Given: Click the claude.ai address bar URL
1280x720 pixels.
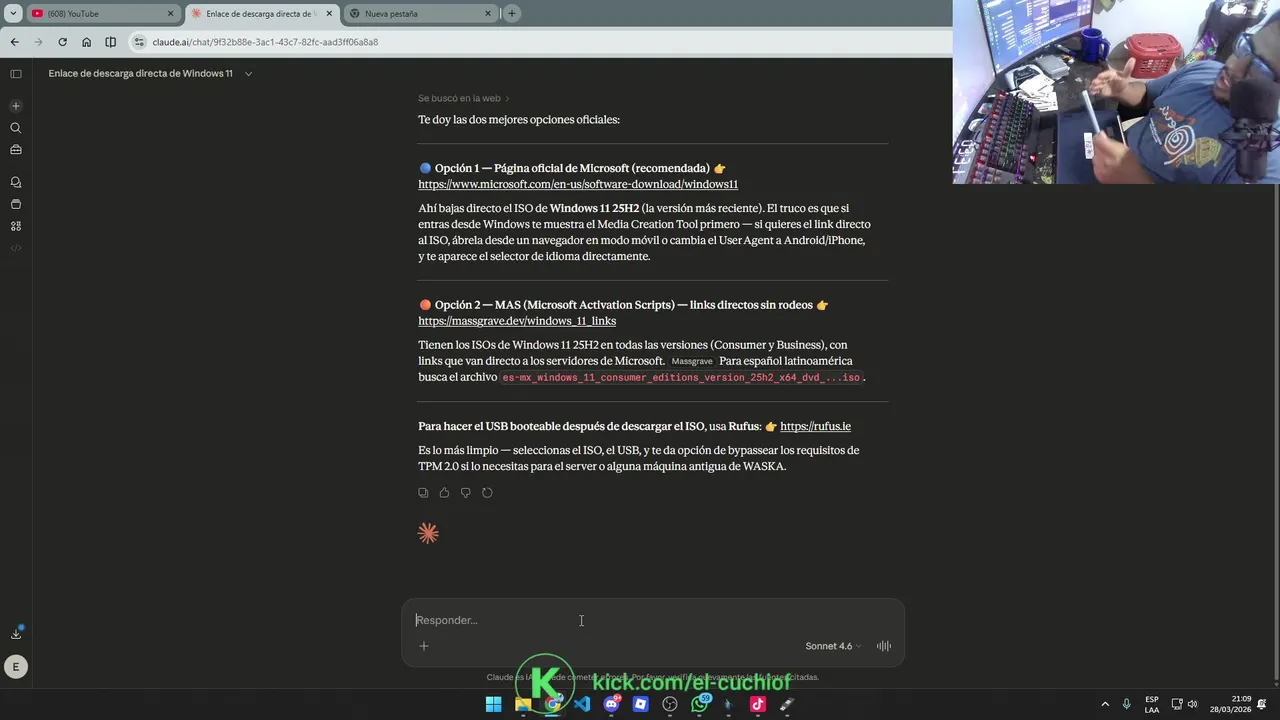Looking at the screenshot, I should (265, 42).
